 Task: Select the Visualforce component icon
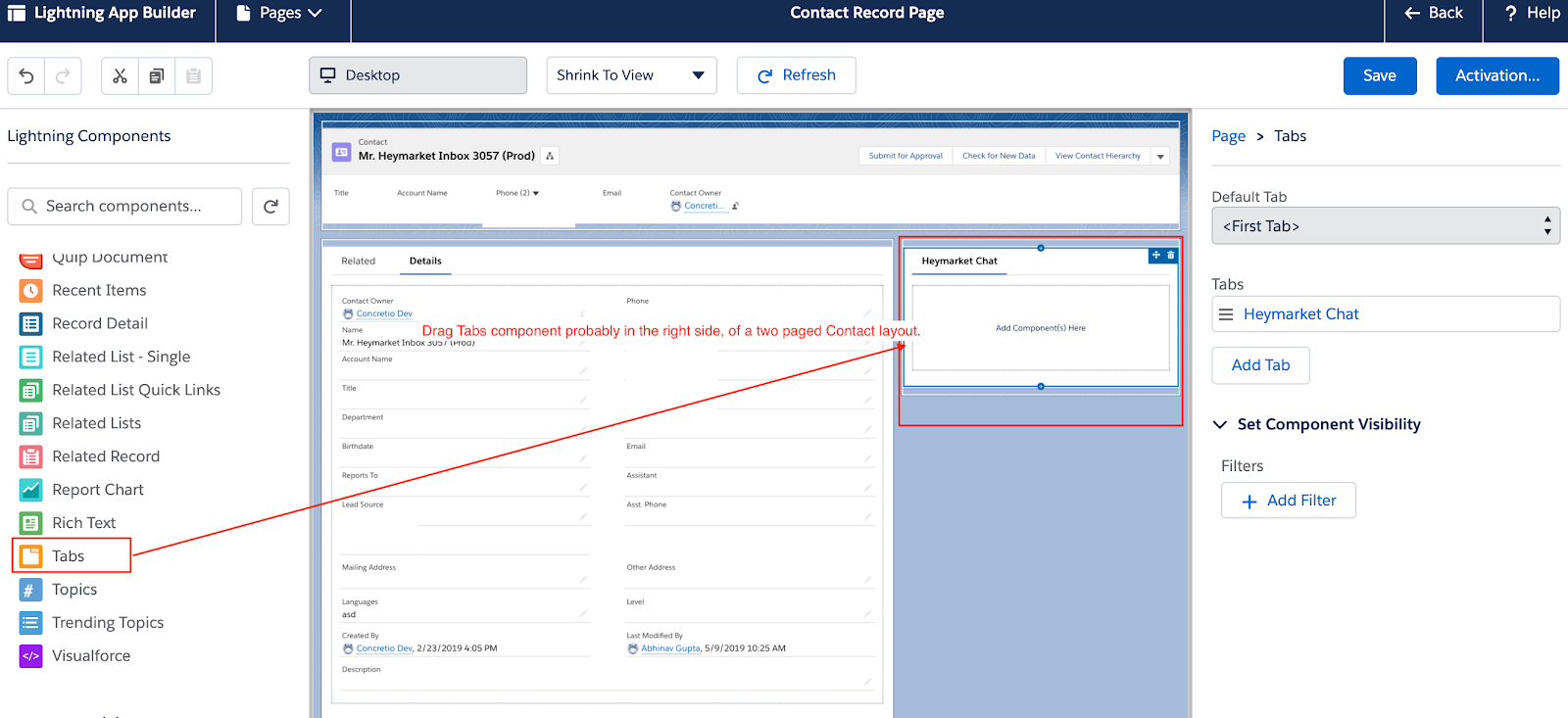tap(31, 656)
